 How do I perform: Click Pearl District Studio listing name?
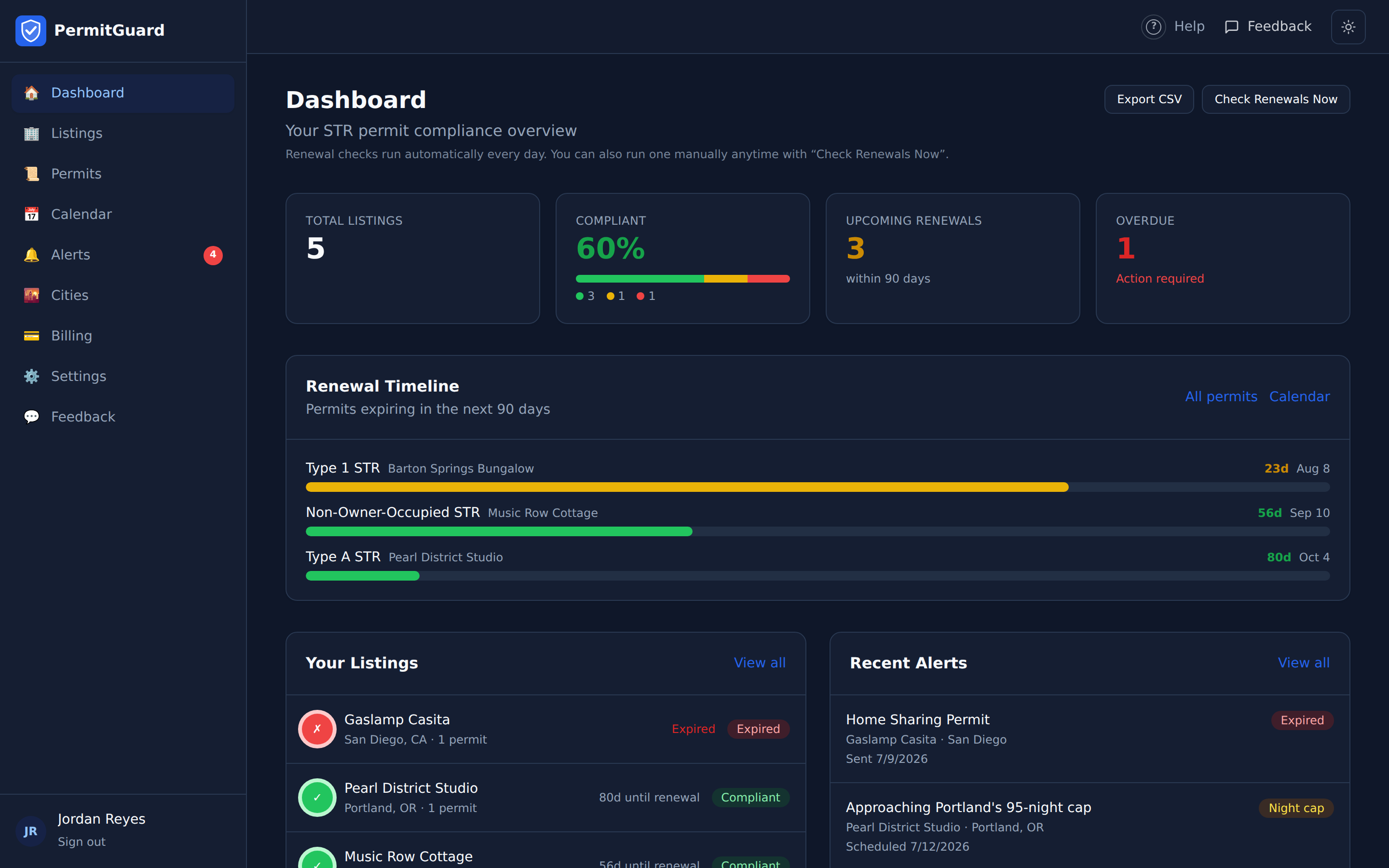[411, 788]
